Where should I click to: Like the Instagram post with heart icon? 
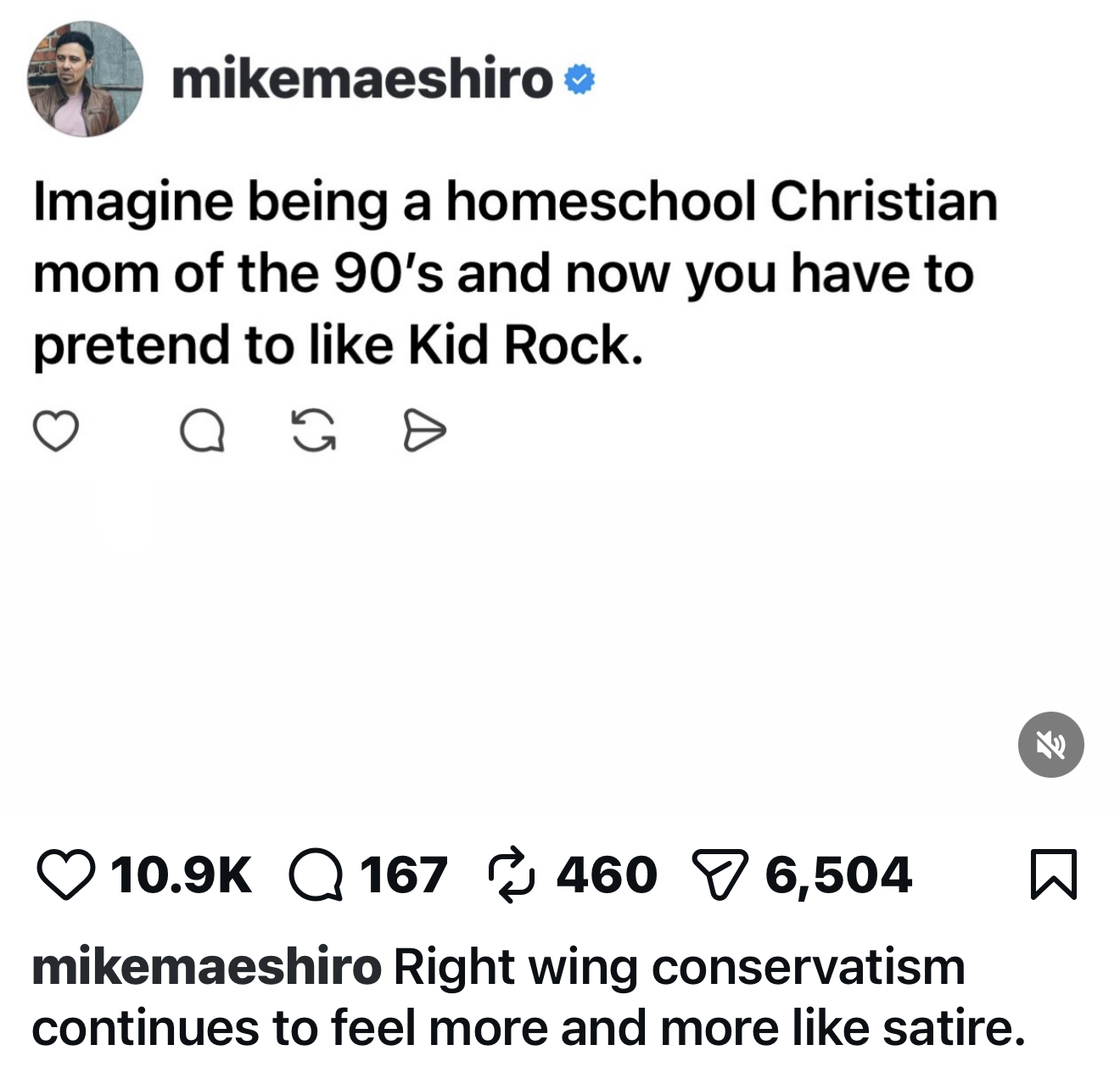click(x=66, y=875)
